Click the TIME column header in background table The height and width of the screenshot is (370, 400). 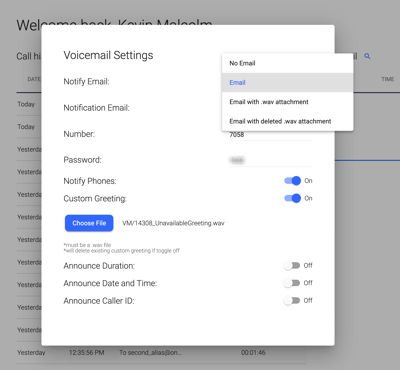tap(388, 79)
